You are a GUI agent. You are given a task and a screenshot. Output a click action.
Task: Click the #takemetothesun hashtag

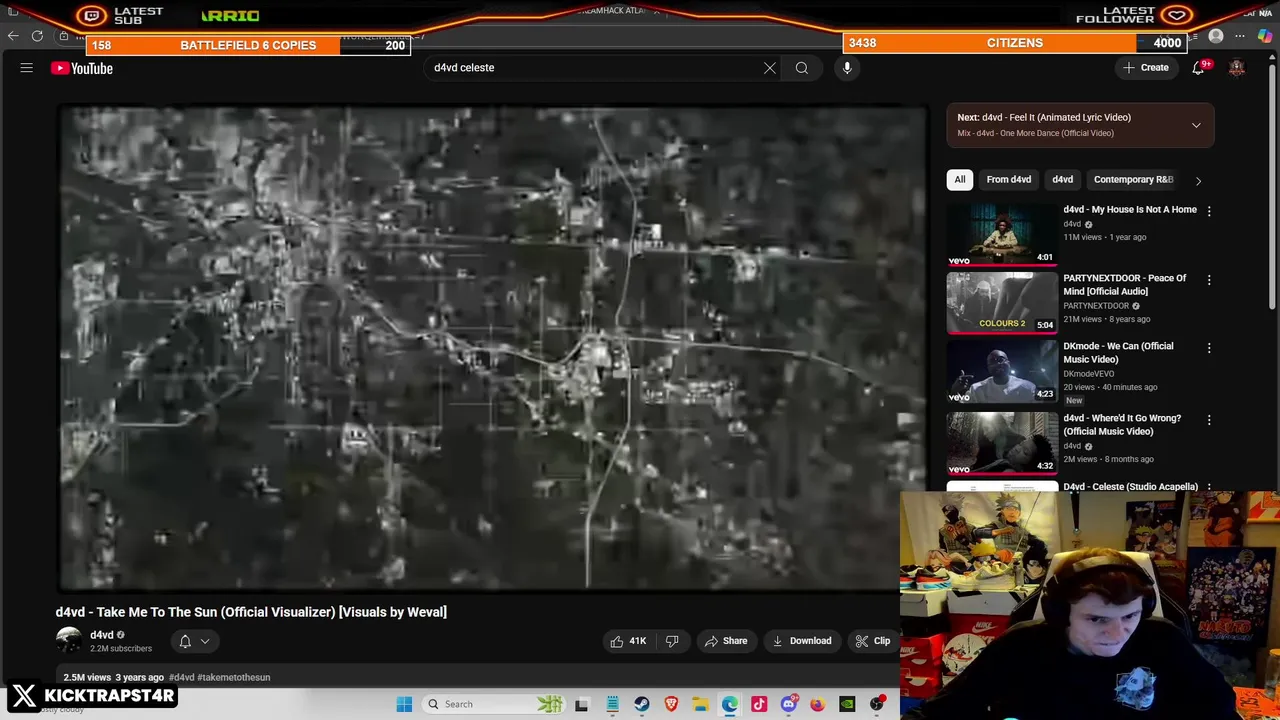click(x=234, y=677)
